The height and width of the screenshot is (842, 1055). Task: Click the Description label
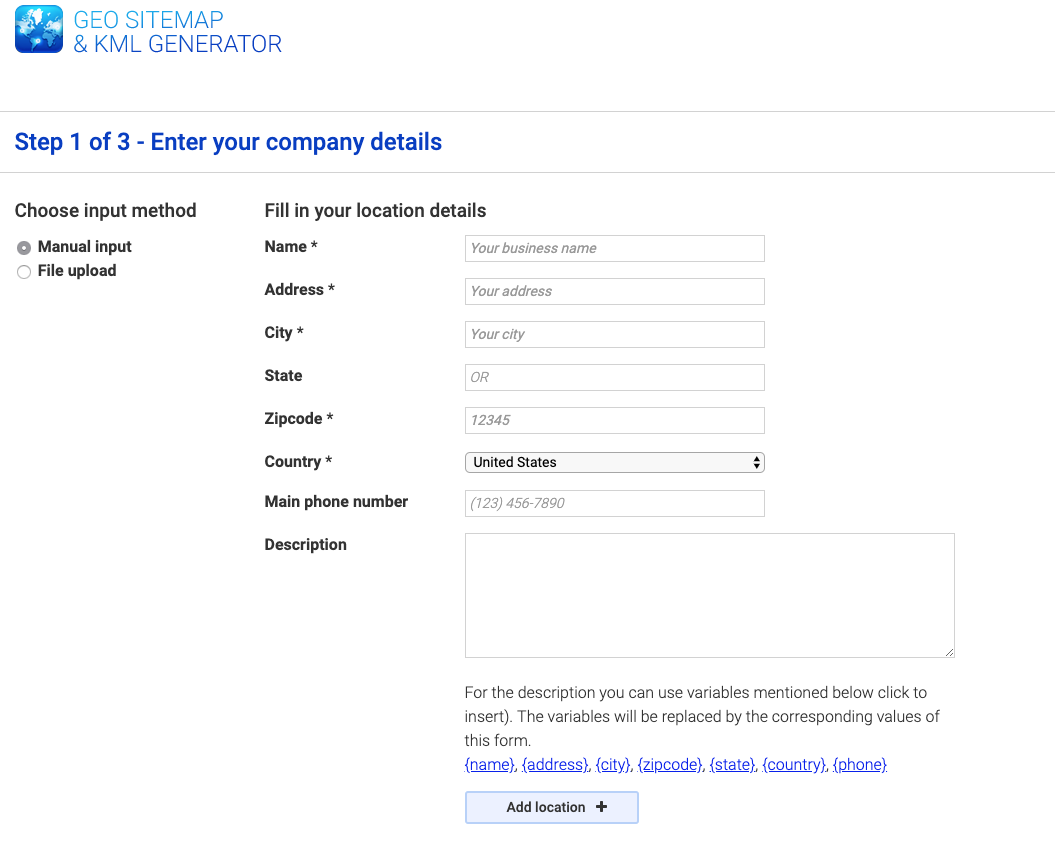coord(305,545)
